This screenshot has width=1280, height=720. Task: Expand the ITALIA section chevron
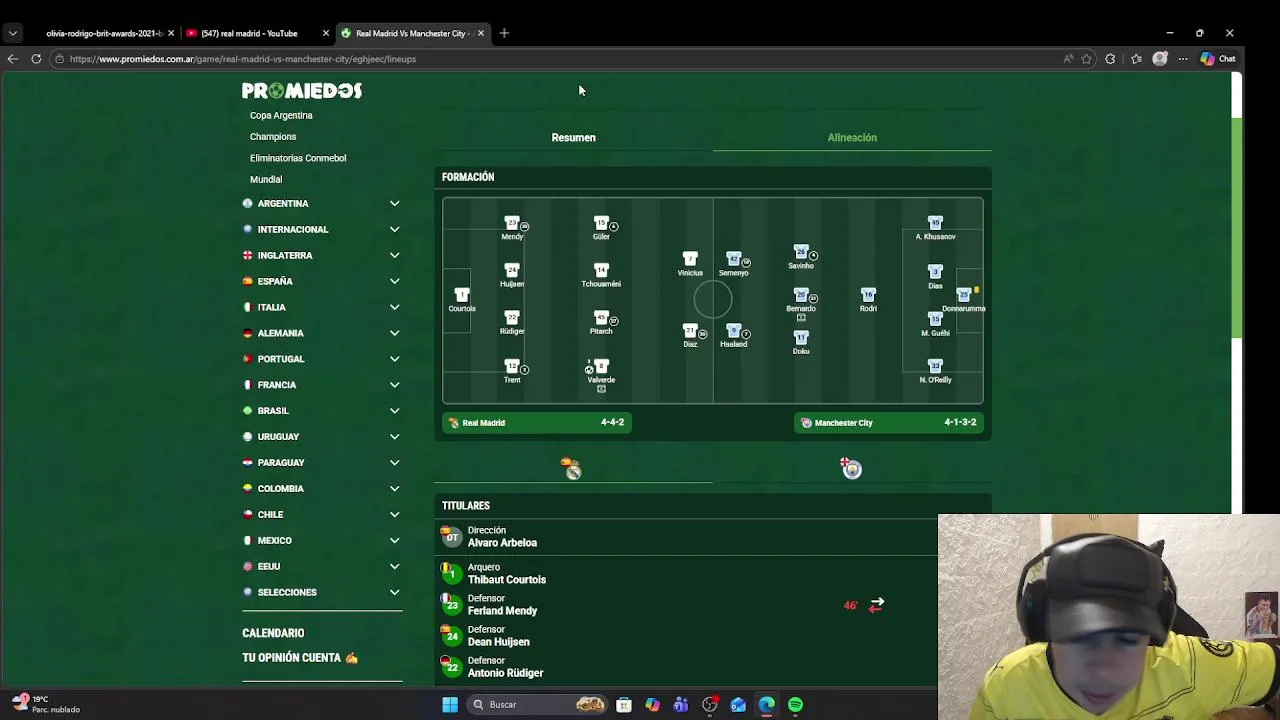[394, 307]
